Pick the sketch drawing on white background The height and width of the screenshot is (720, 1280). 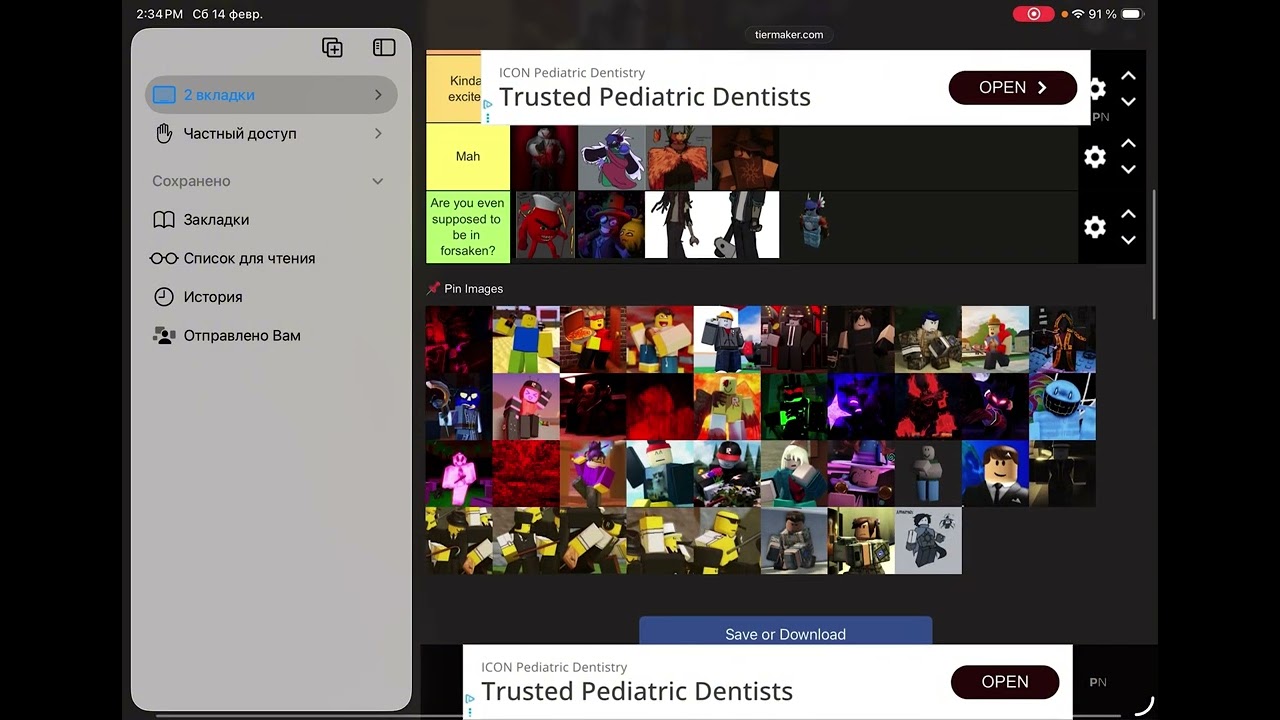pos(928,540)
